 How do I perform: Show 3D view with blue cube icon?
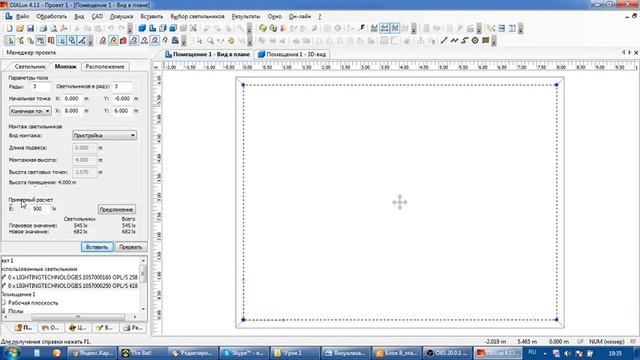(142, 28)
